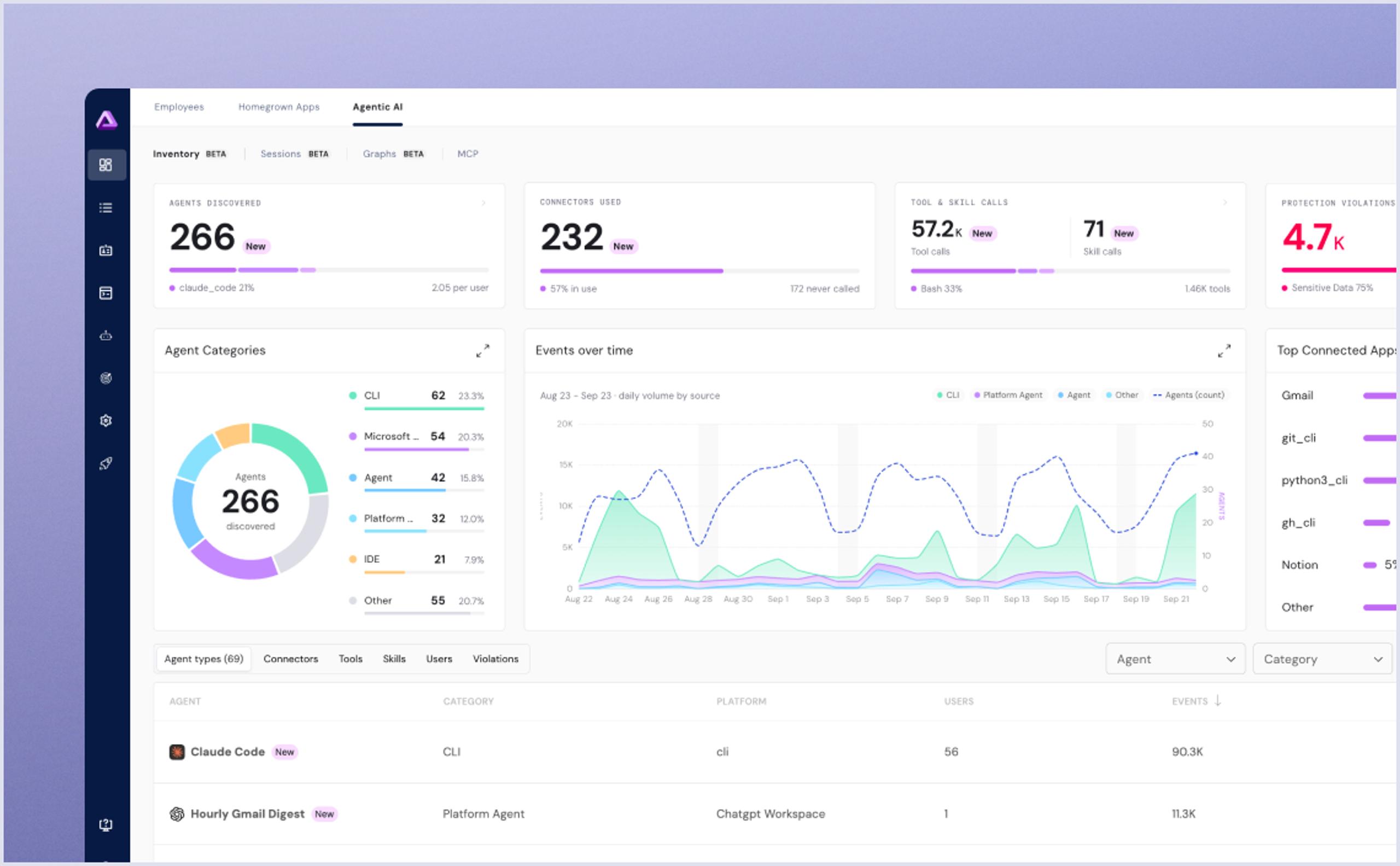Open the robot agent icon in sidebar
Viewport: 1400px width, 866px height.
(106, 336)
